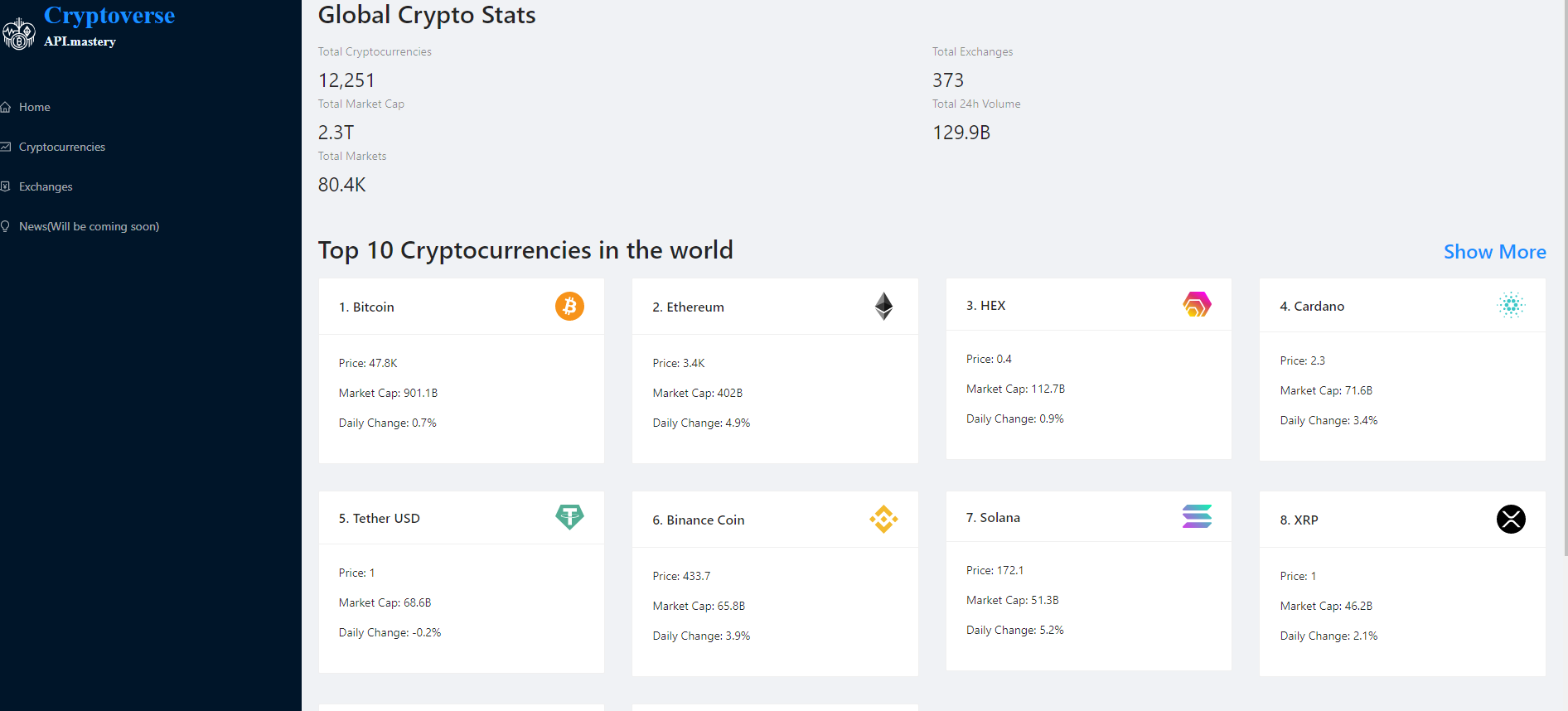Click Total Market Cap value 2.3T
Screen dimensions: 1568x711
(x=336, y=133)
